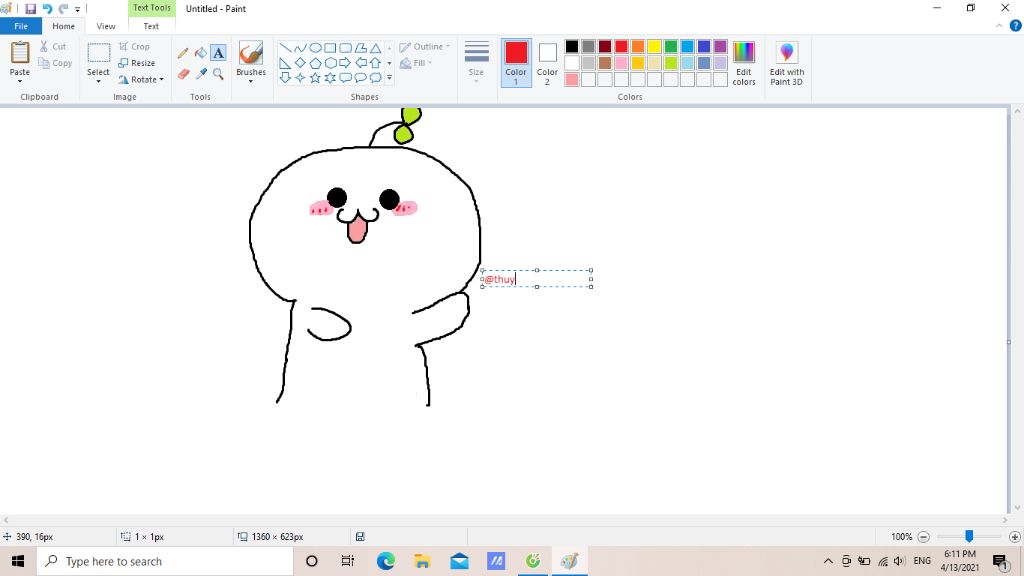The height and width of the screenshot is (576, 1024).
Task: Choose the Right arrow shape
Action: point(345,63)
